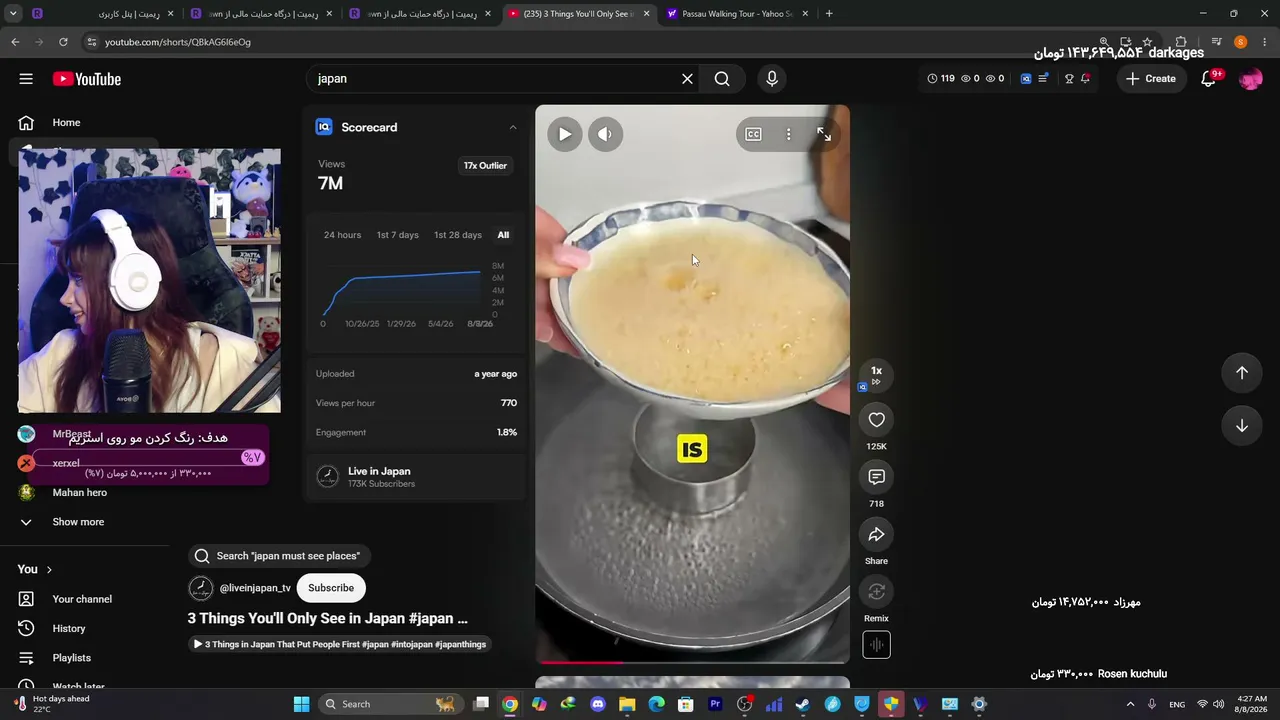1280x720 pixels.
Task: Share this Short
Action: (x=876, y=534)
